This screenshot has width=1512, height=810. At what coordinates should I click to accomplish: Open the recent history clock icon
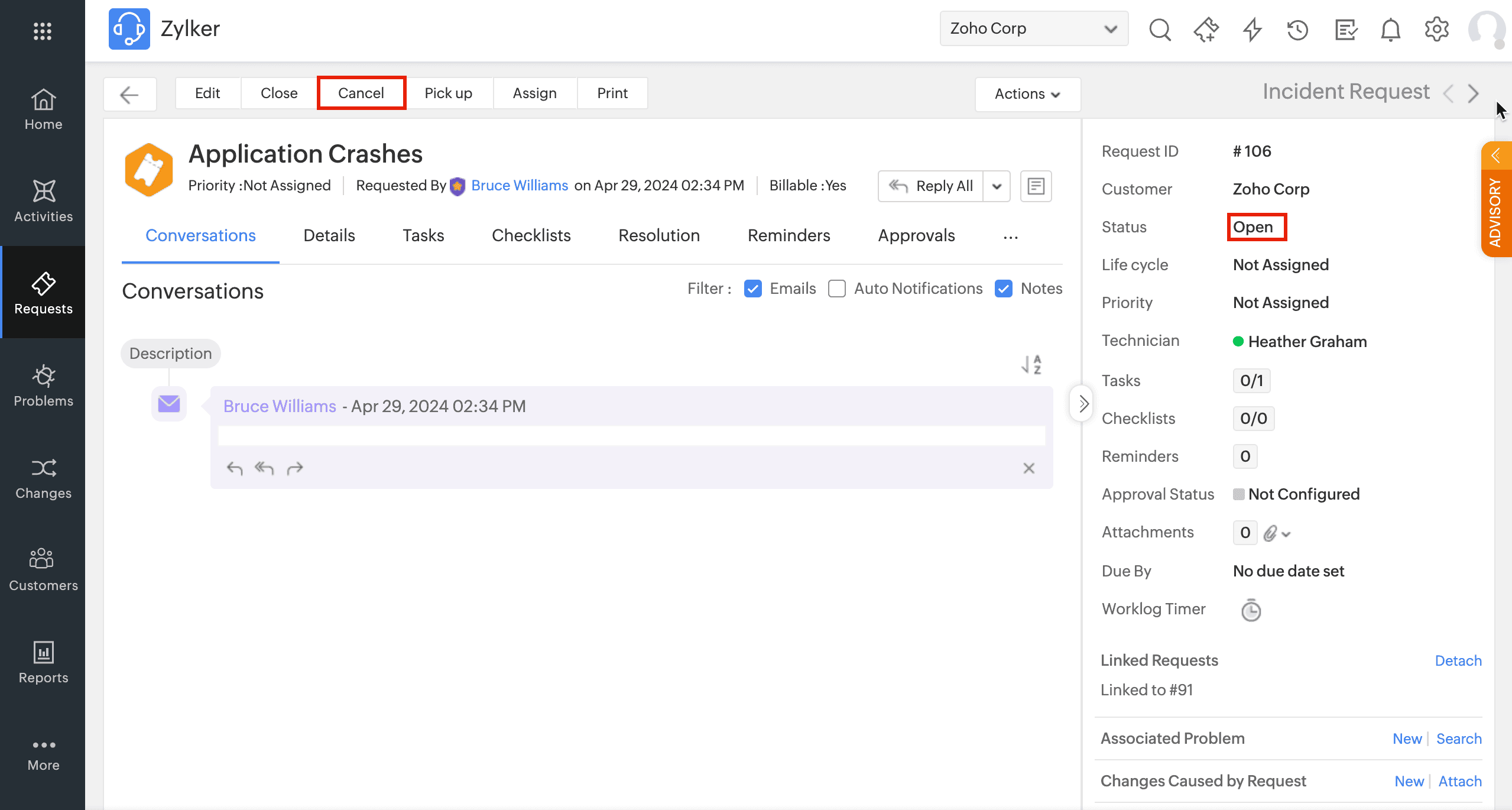pos(1297,29)
